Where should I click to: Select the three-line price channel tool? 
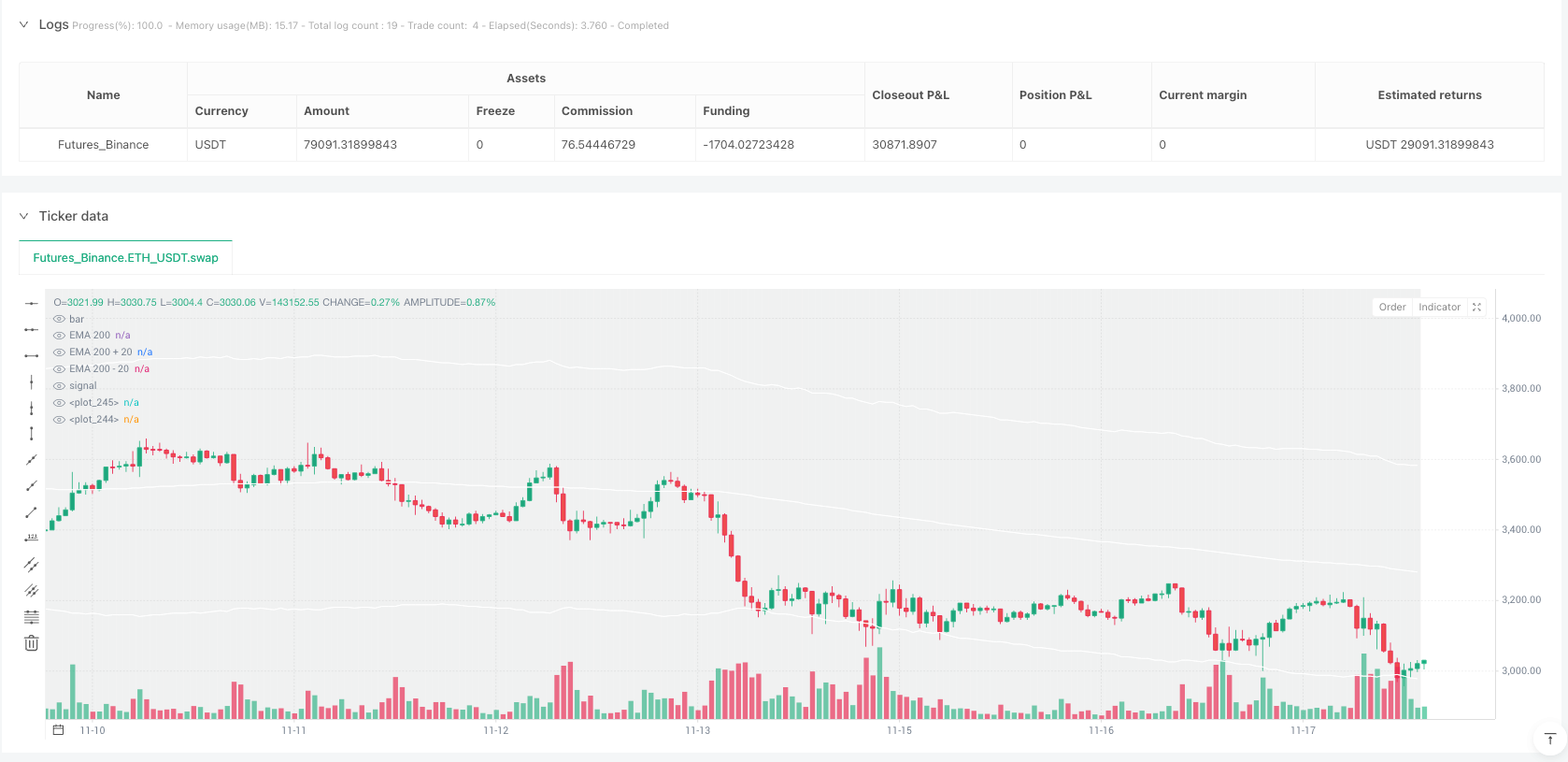coord(31,591)
